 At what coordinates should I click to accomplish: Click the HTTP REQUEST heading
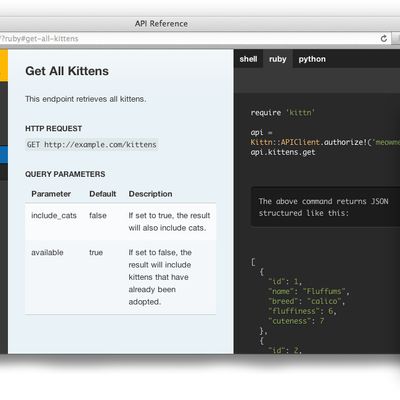tap(53, 129)
